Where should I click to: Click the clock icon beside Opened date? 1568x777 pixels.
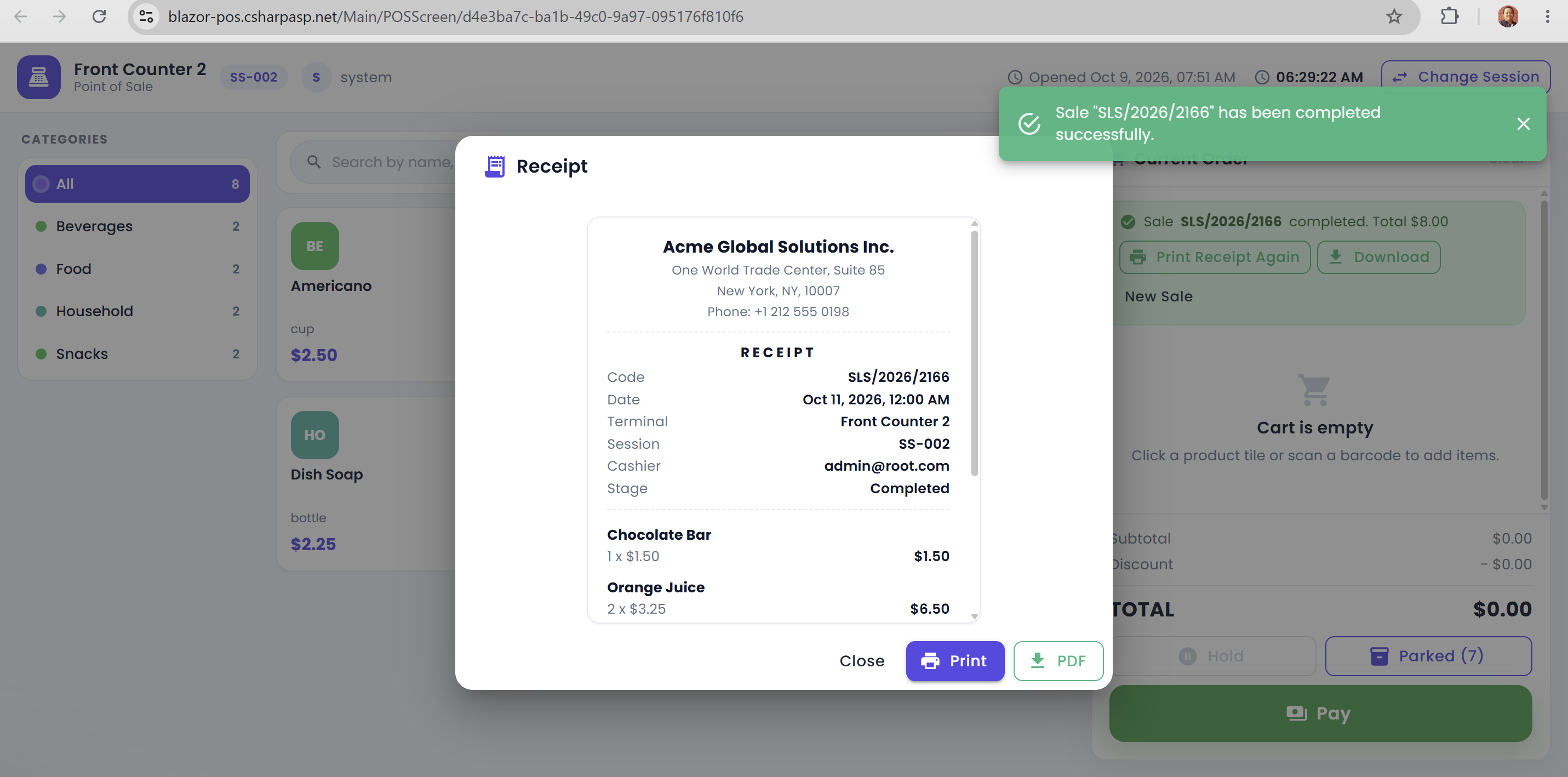click(1015, 77)
